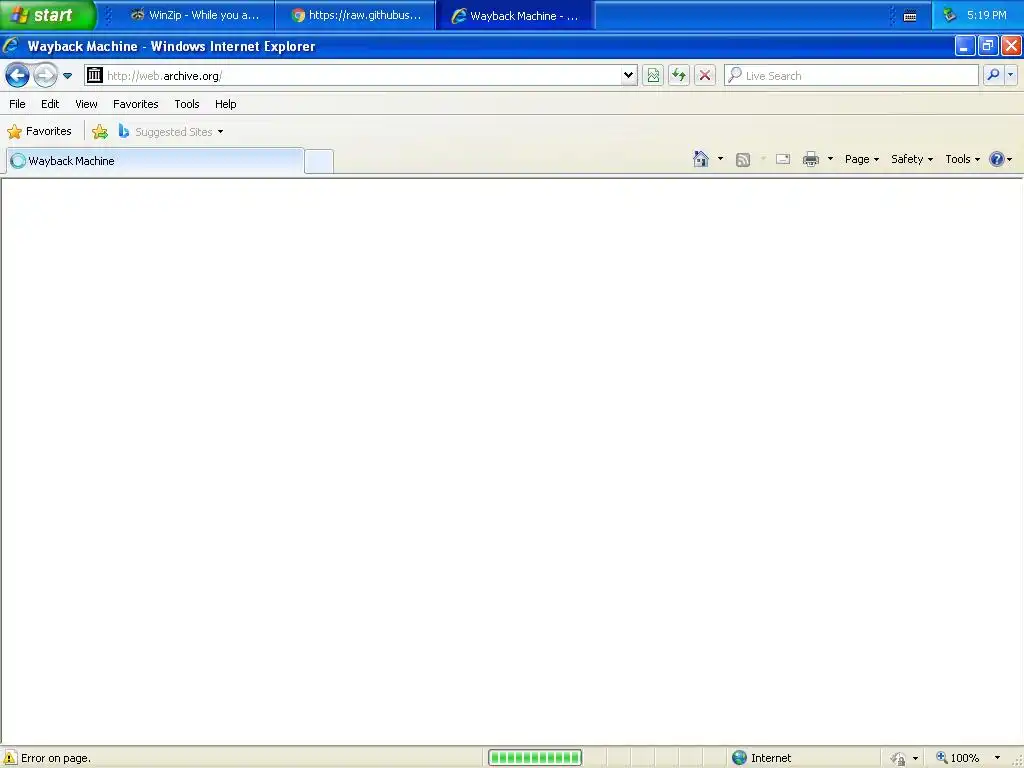Click the Read Mail icon
The image size is (1024, 768).
[783, 159]
